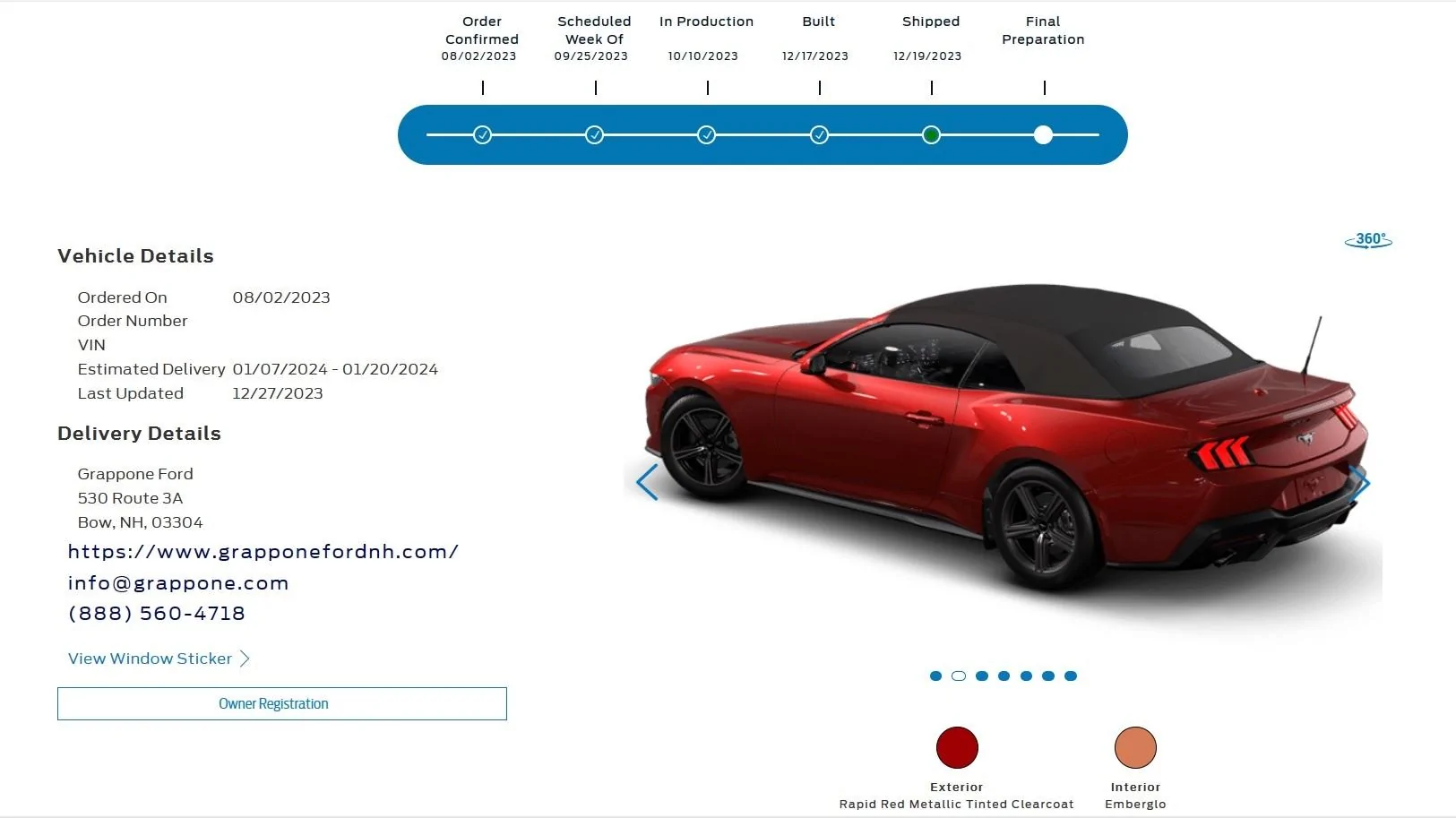1456x818 pixels.
Task: Show next car image with right arrow
Action: pyautogui.click(x=1360, y=483)
